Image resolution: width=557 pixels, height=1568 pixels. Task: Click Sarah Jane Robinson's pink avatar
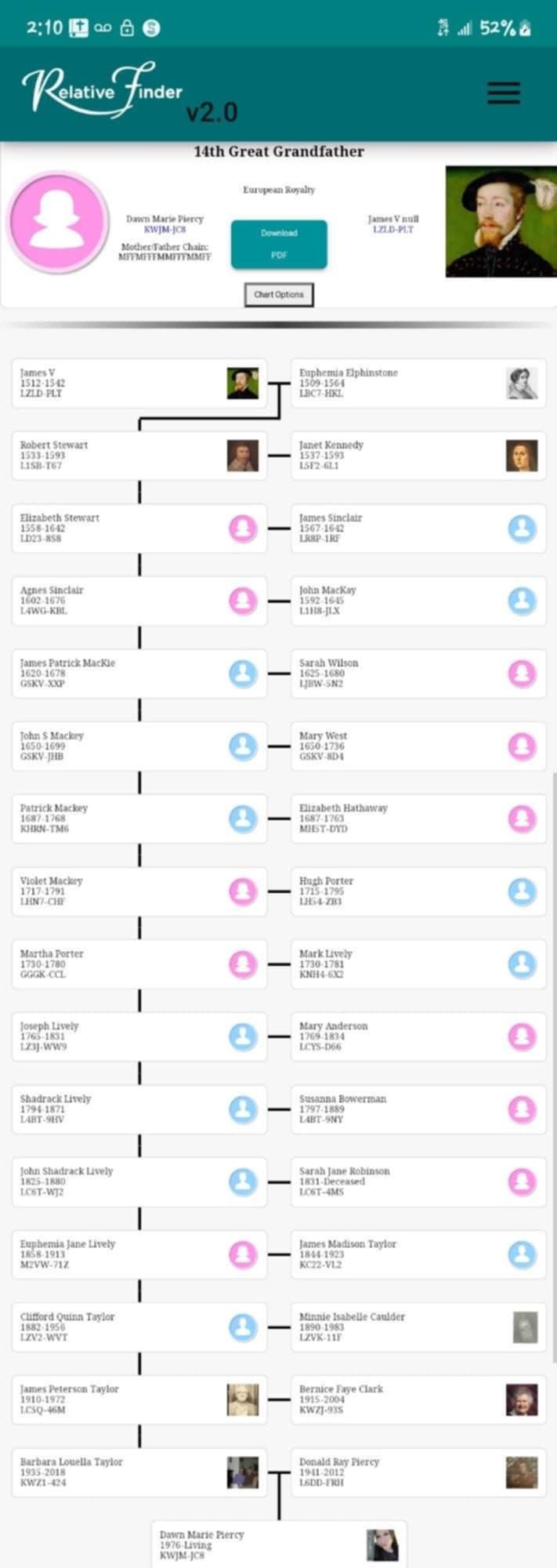click(x=522, y=1181)
